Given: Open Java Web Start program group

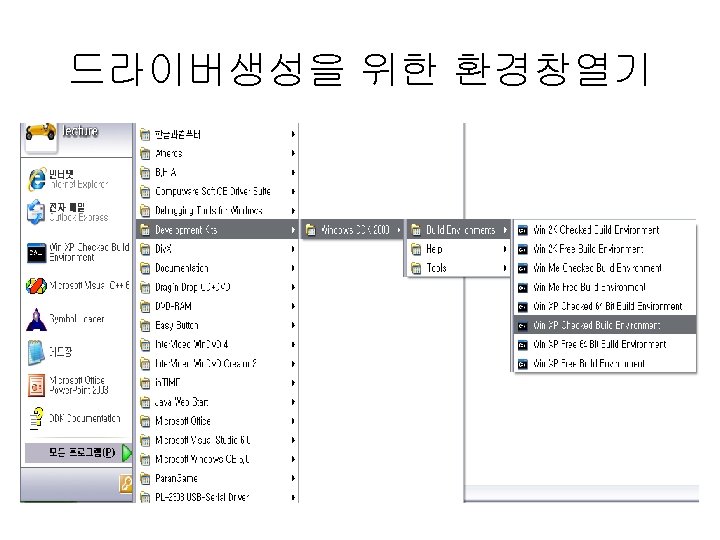Looking at the screenshot, I should click(x=218, y=402).
